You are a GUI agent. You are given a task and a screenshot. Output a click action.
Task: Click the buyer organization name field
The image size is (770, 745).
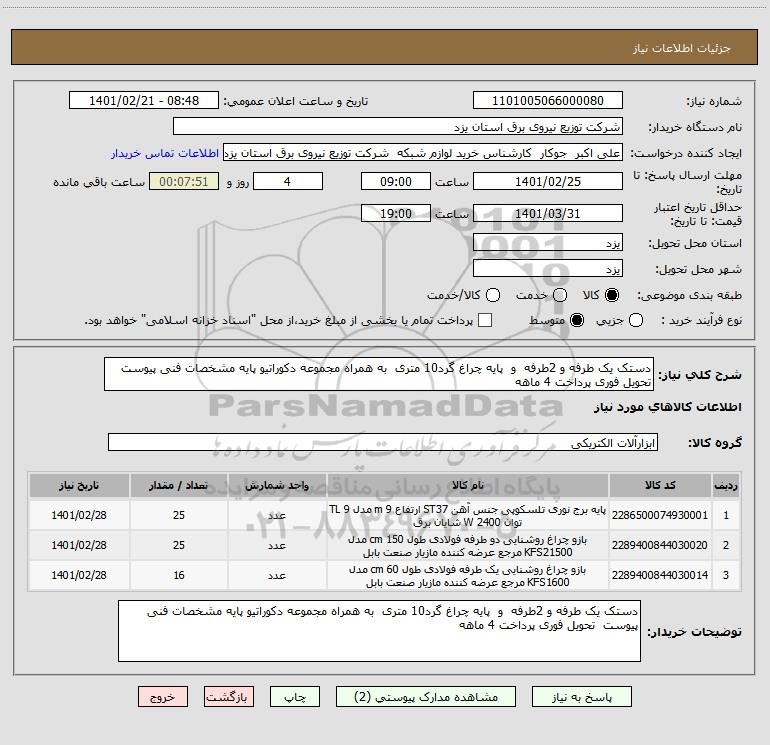(x=398, y=126)
